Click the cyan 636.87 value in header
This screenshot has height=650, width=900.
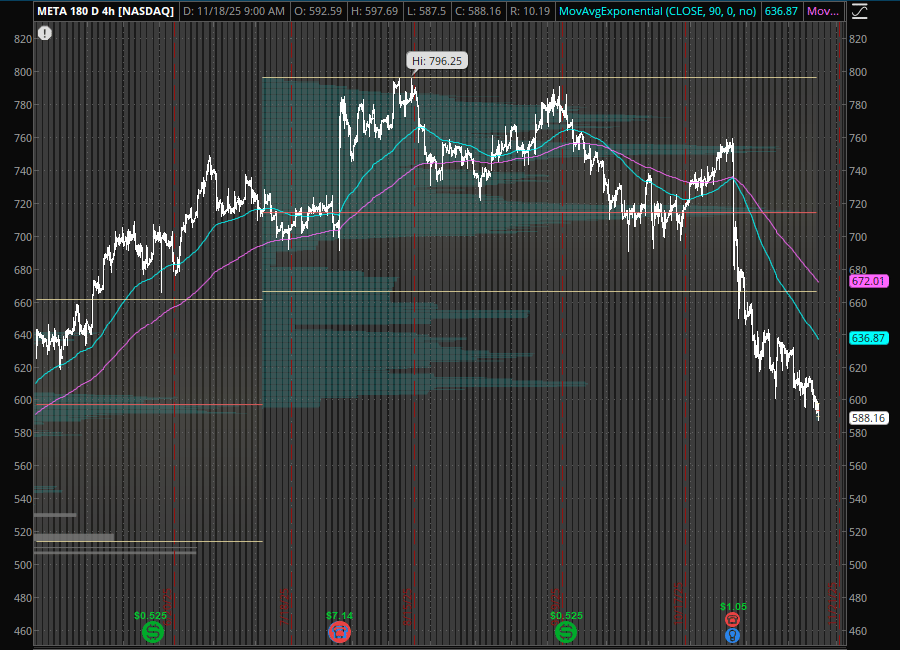pos(781,11)
